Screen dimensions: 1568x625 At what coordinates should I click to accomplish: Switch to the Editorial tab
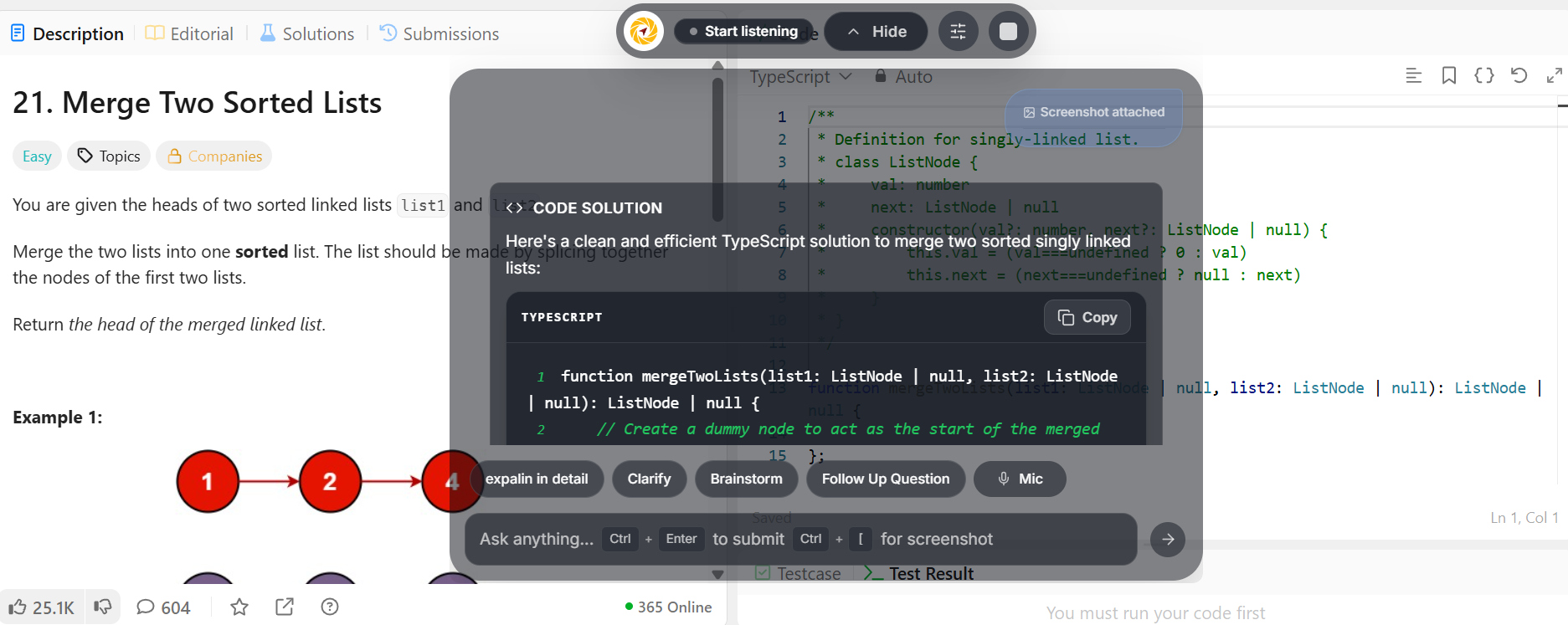189,33
